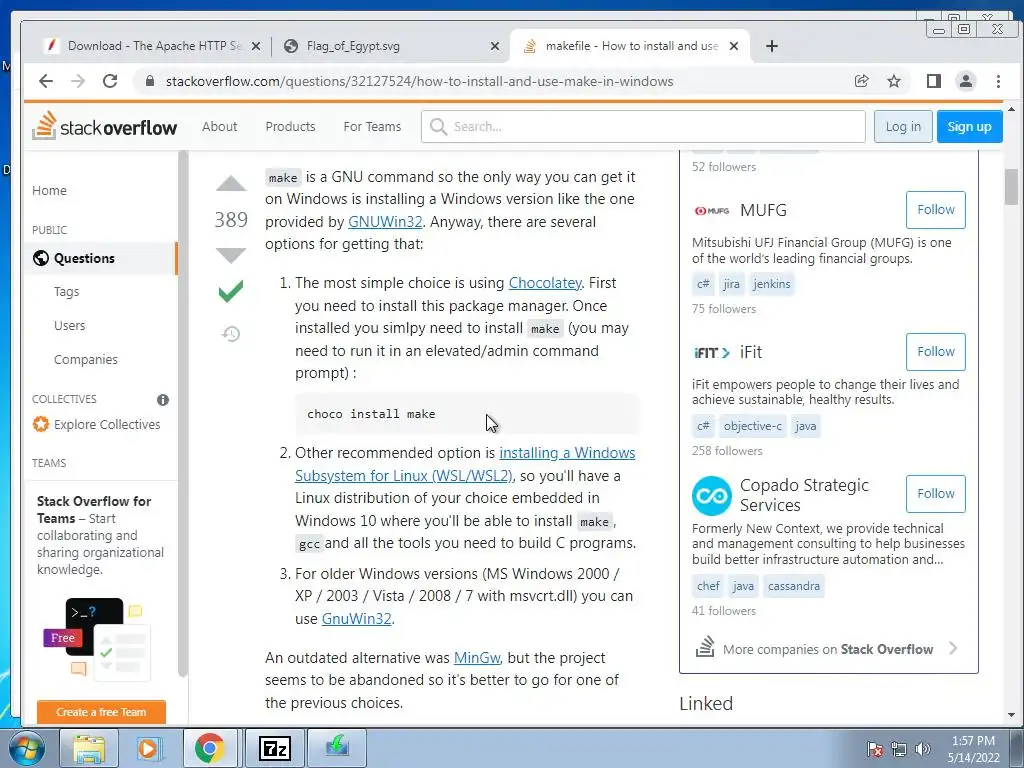Open the About menu item
The image size is (1024, 768).
coord(219,127)
